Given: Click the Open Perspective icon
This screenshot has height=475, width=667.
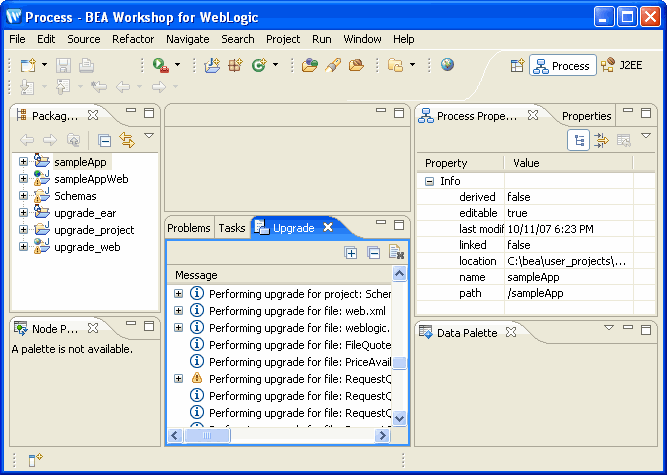Looking at the screenshot, I should pos(517,65).
